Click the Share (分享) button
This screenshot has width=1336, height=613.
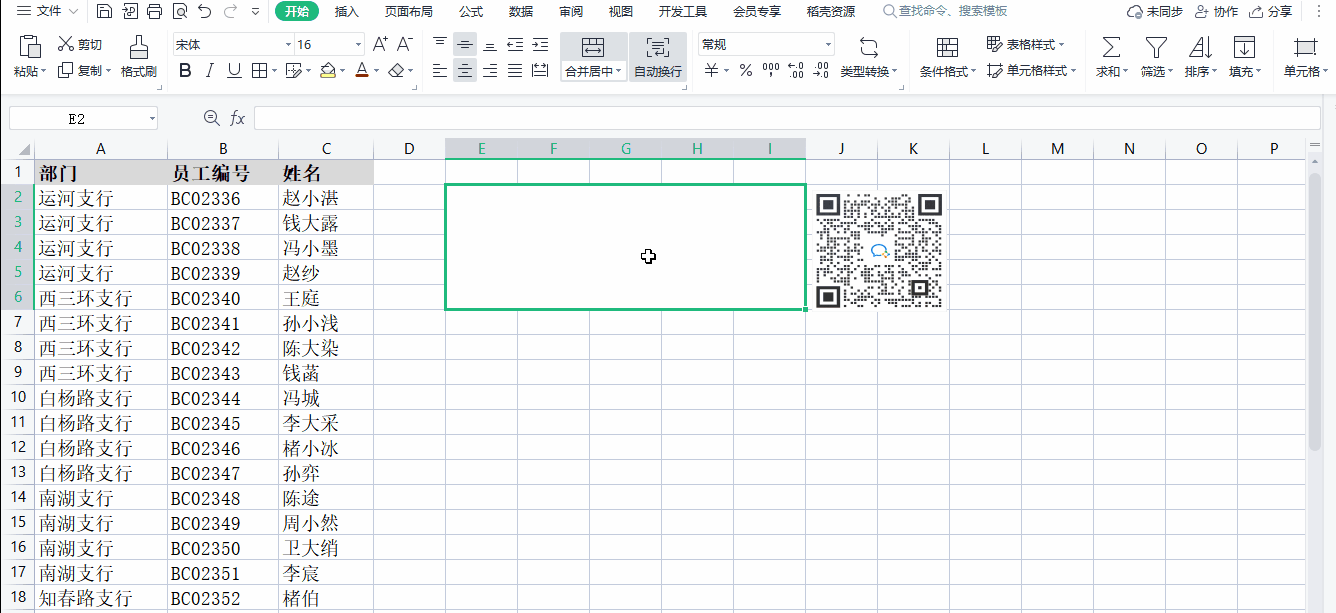tap(1270, 12)
